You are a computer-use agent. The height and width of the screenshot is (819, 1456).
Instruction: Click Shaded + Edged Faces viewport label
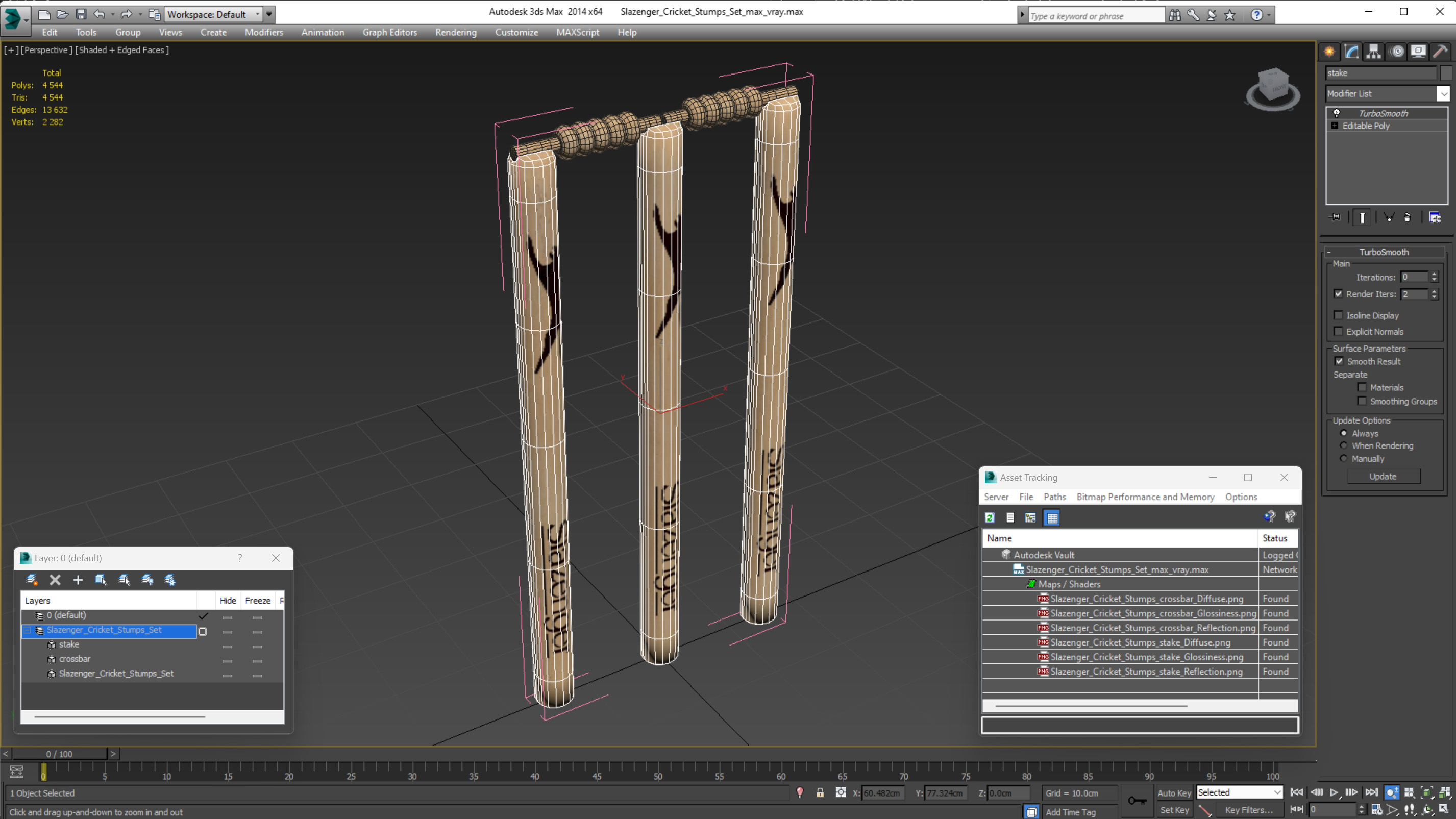tap(122, 49)
